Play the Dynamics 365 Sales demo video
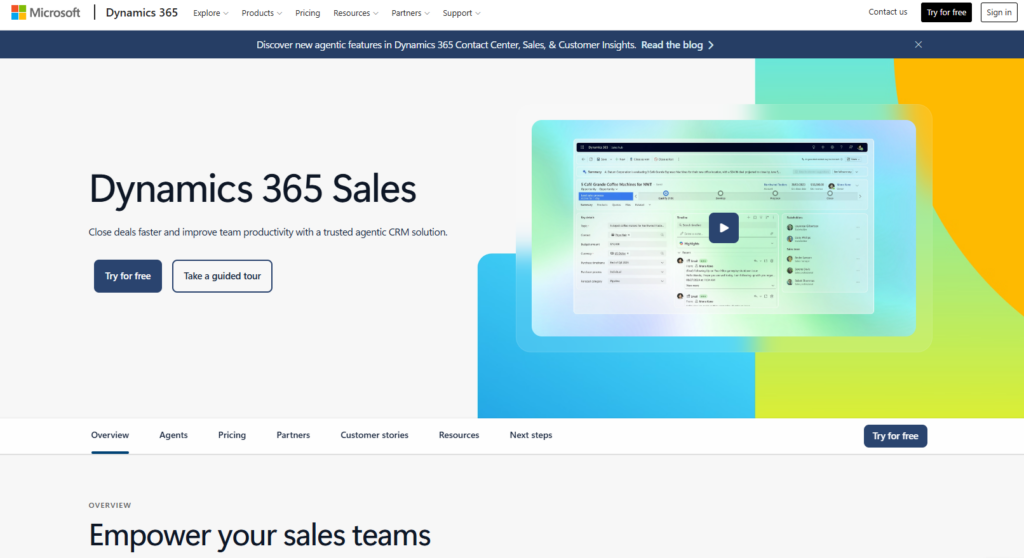 pos(724,228)
